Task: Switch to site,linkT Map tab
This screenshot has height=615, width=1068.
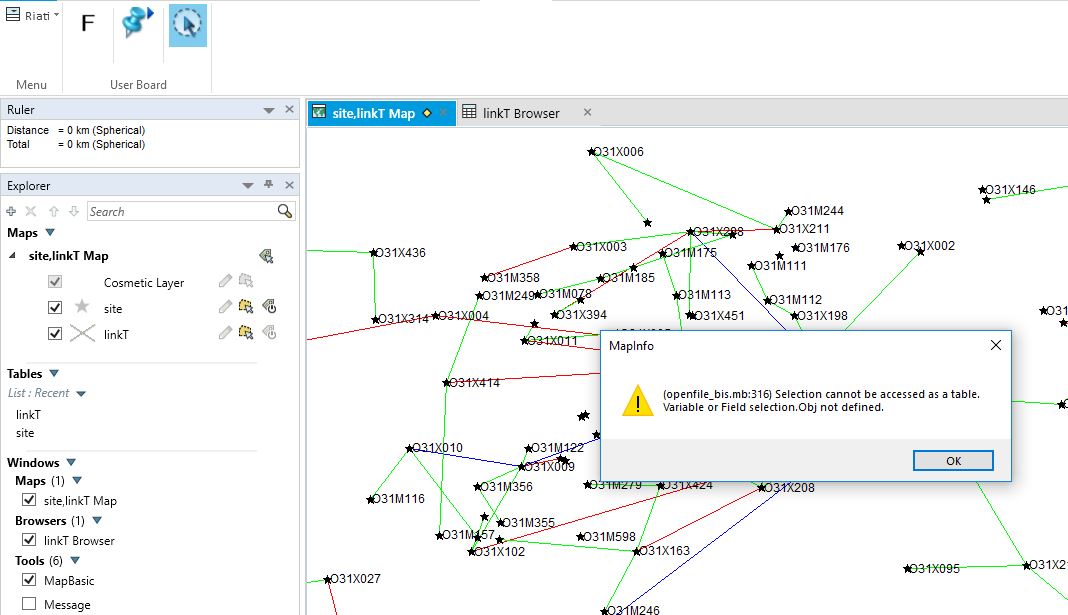Action: [x=373, y=113]
